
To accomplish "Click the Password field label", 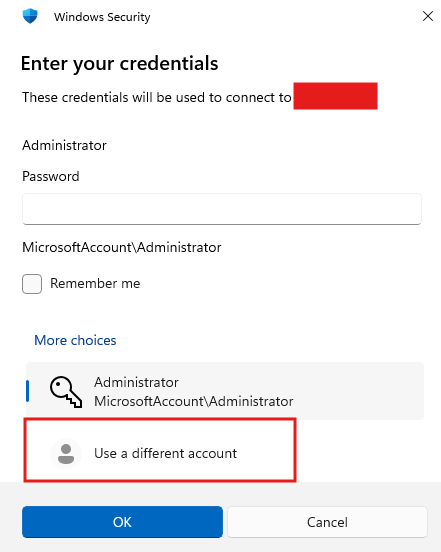I will click(51, 176).
